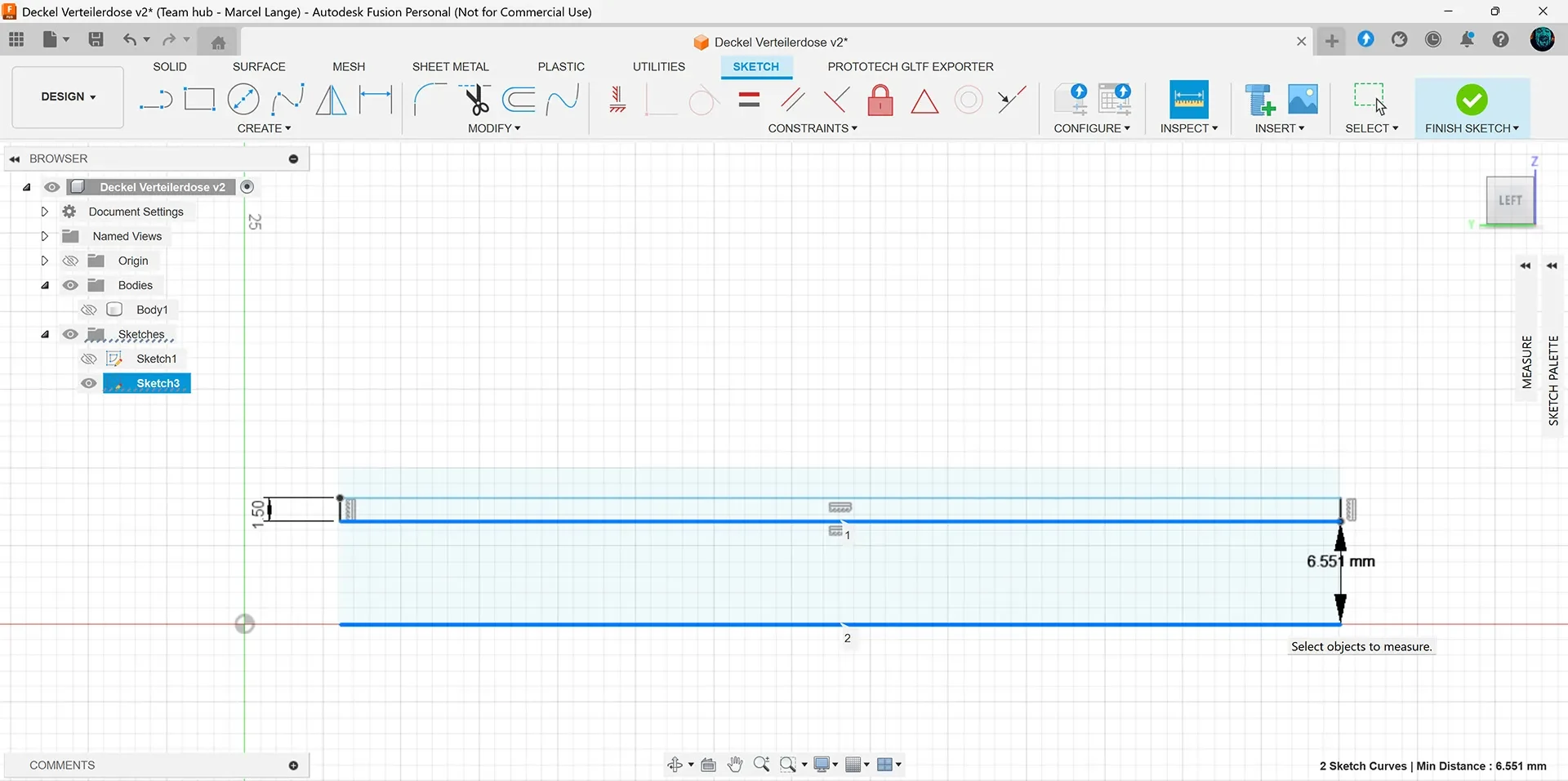Switch to the SHEET METAL tab
Viewport: 1568px width, 781px height.
450,66
